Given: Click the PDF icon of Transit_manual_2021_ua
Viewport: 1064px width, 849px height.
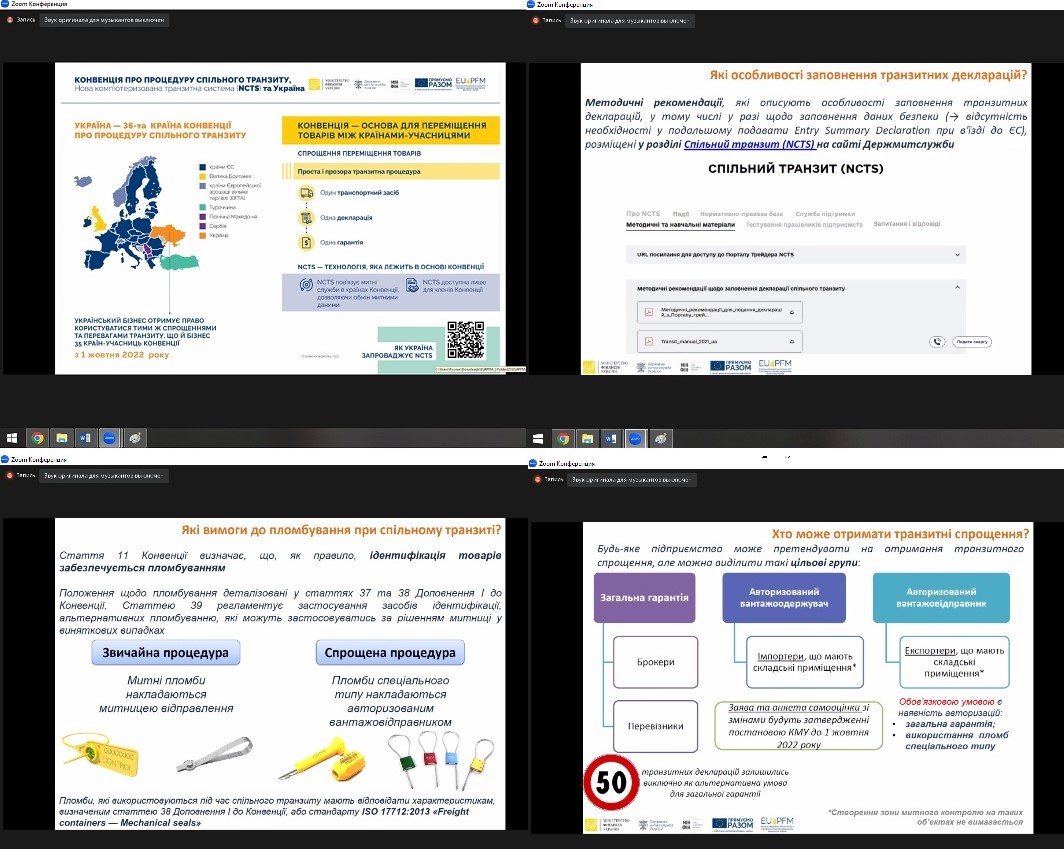Looking at the screenshot, I should coord(648,341).
